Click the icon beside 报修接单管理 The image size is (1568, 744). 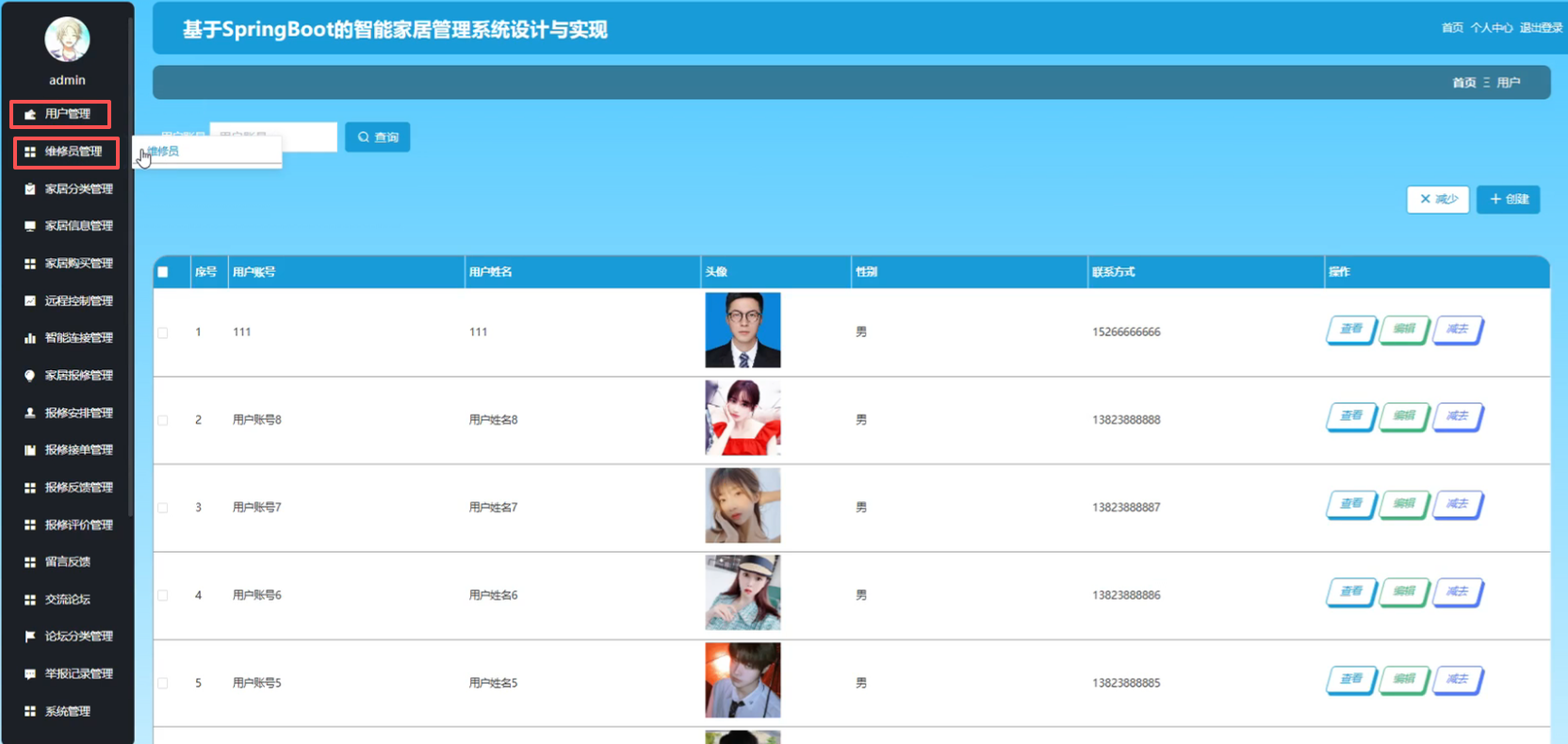(30, 450)
